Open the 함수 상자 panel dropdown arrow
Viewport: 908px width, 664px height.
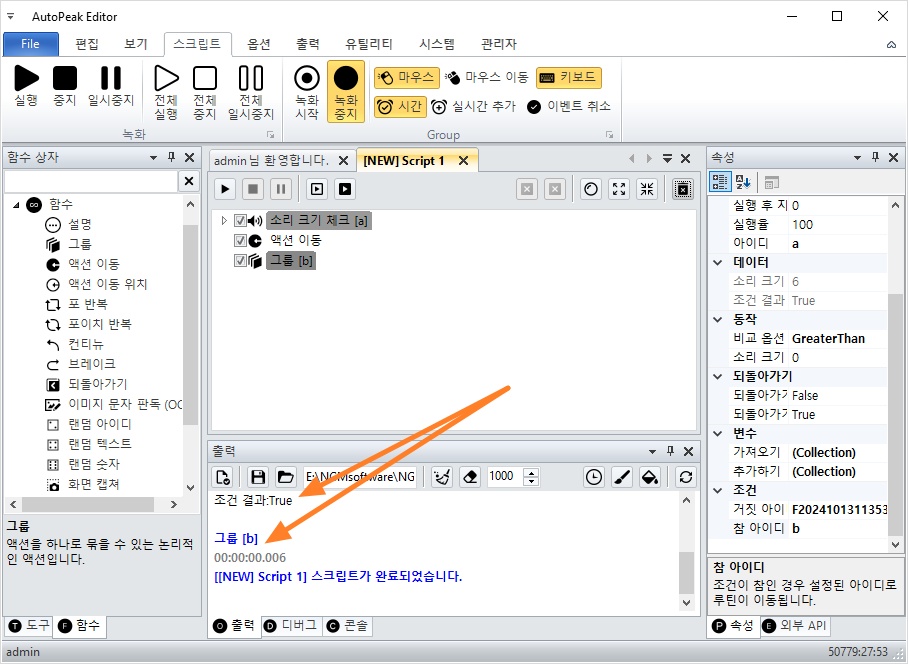pos(153,157)
